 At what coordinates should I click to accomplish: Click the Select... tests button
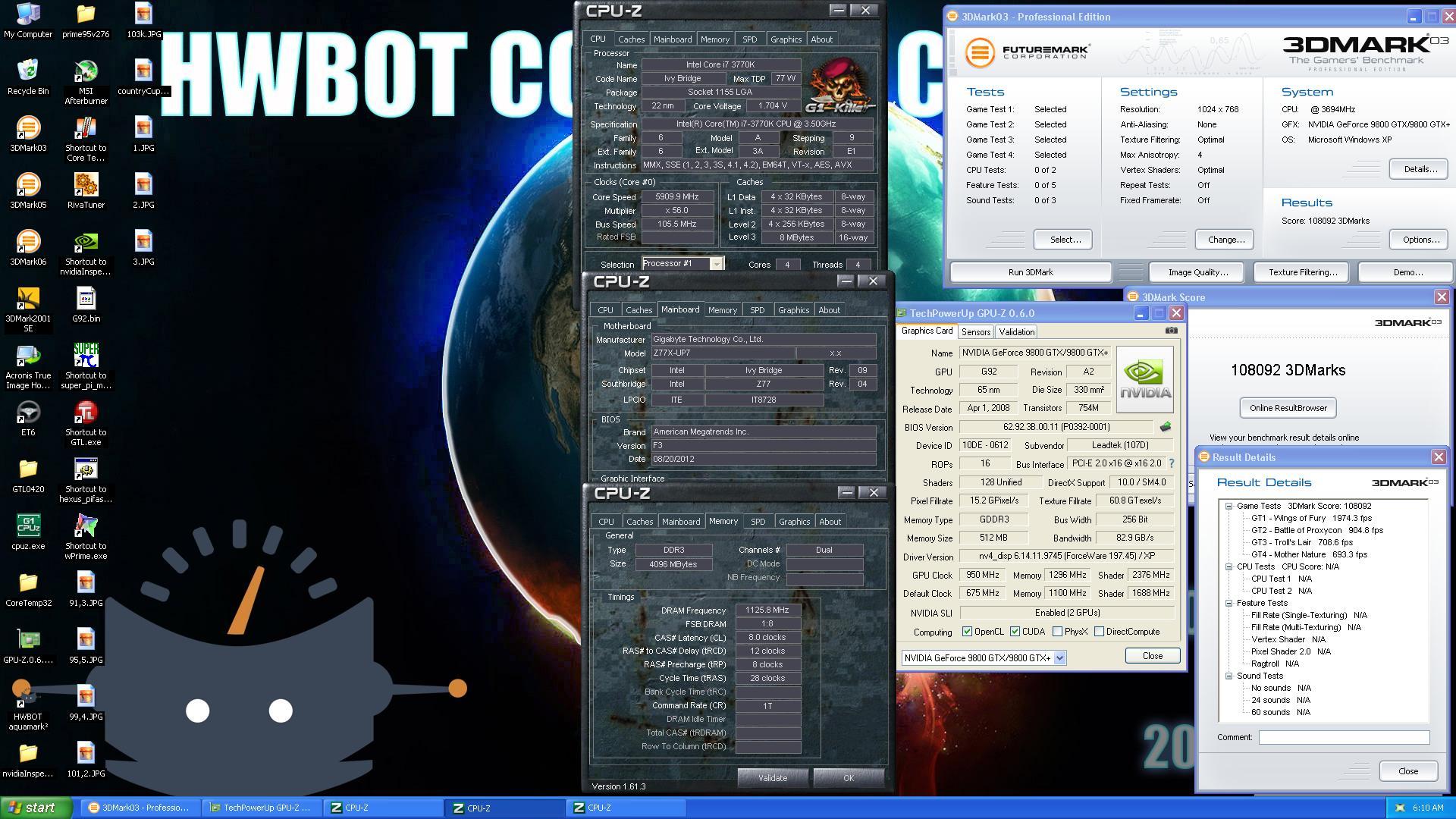pos(1065,240)
